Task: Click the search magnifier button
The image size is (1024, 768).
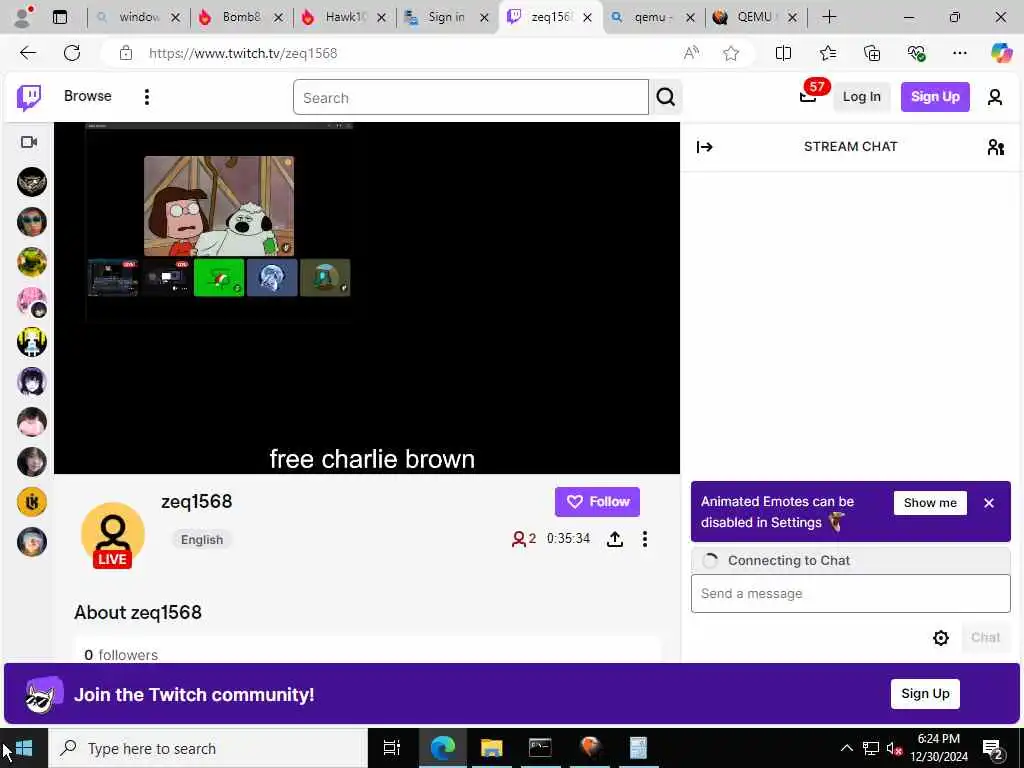Action: coord(665,97)
